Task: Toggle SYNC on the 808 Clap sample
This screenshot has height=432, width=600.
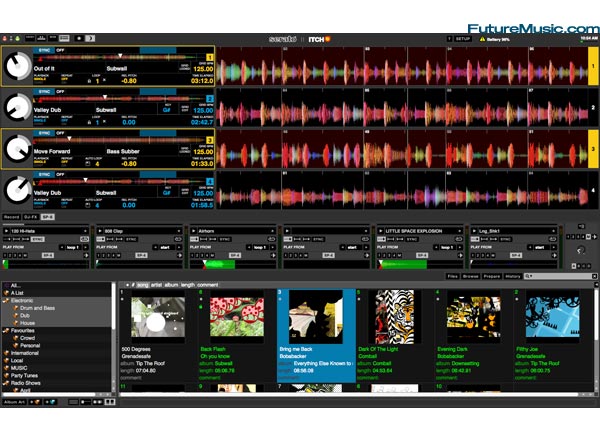Action: point(131,239)
